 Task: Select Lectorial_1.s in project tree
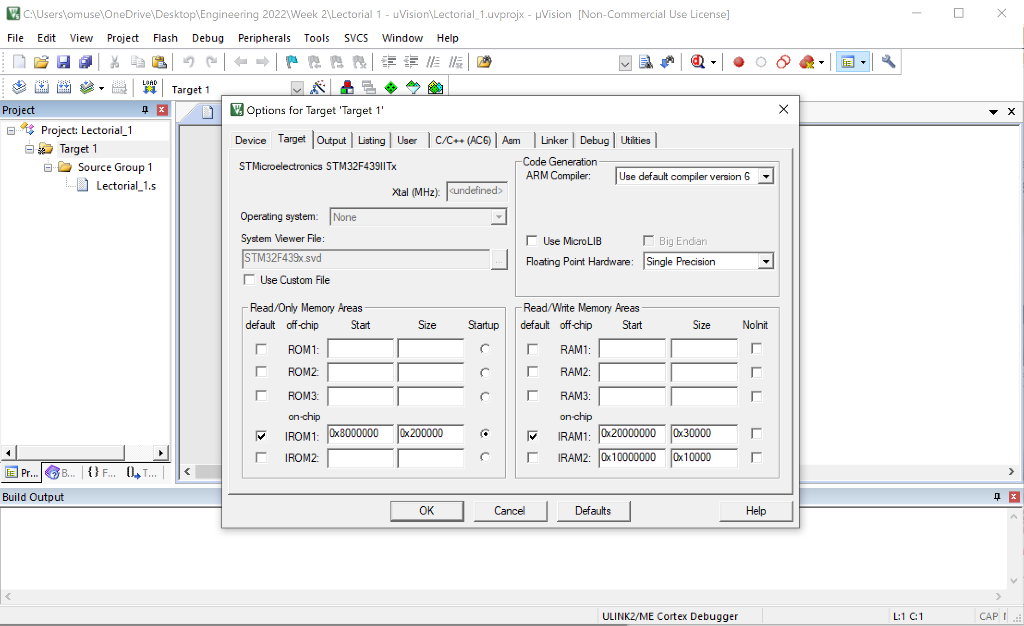pos(126,185)
